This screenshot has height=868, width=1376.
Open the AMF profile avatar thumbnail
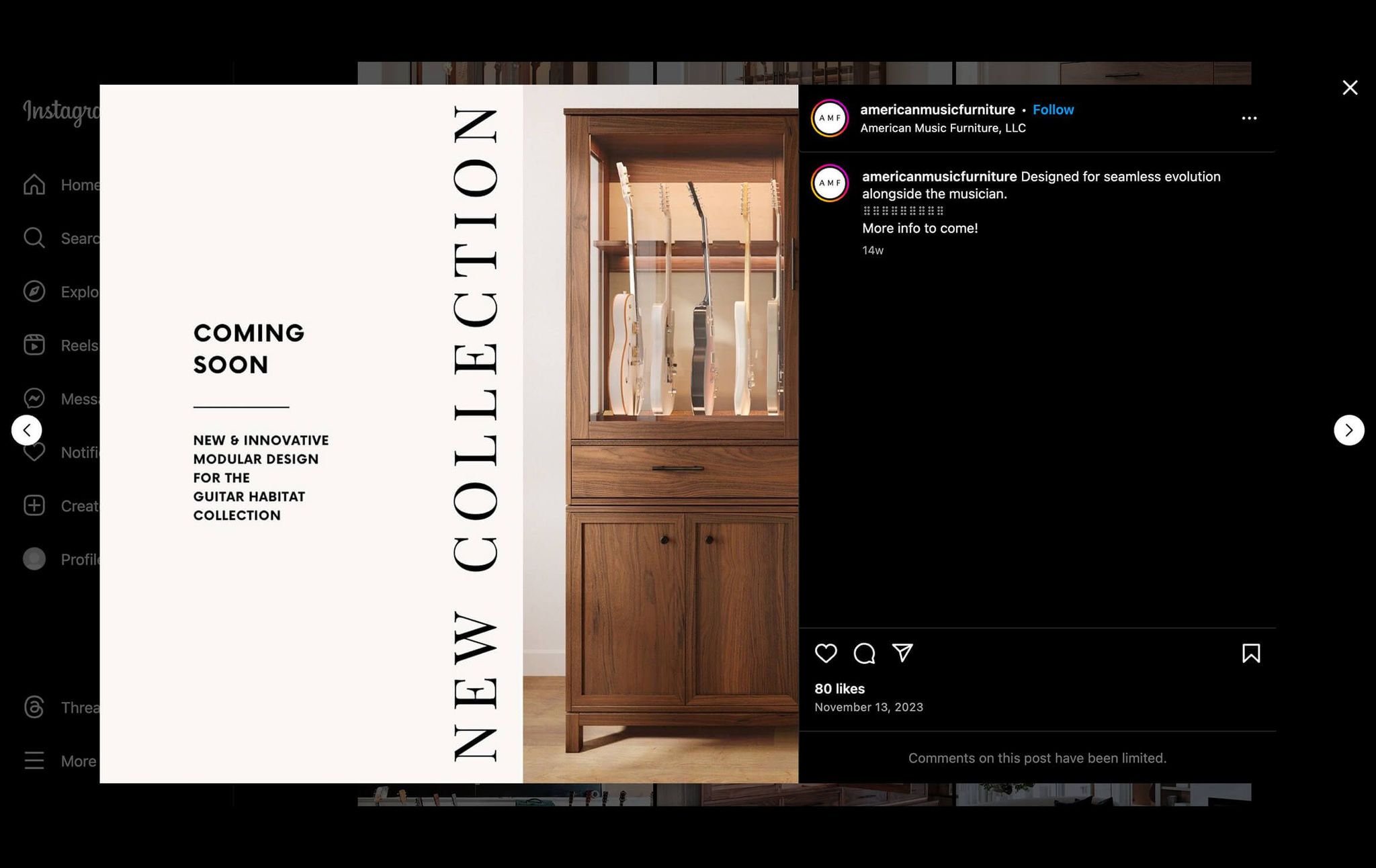coord(830,118)
